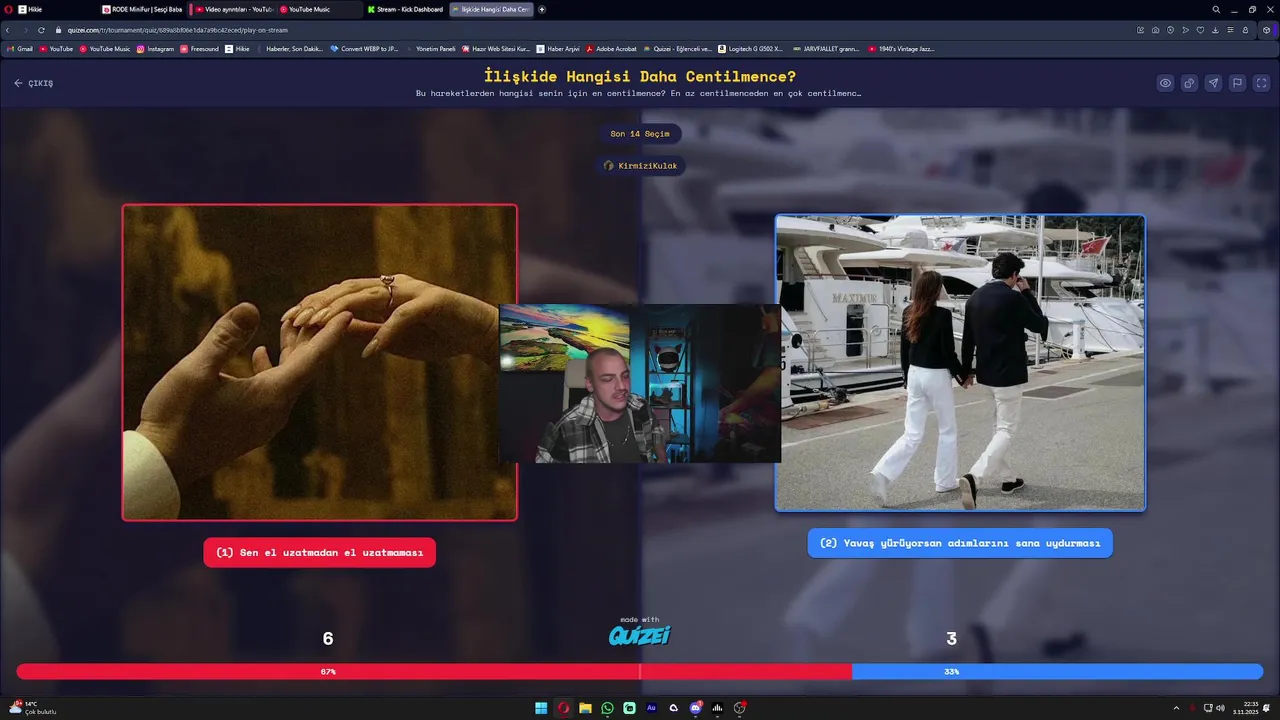The image size is (1280, 720).
Task: Open Discord from the taskbar
Action: [695, 708]
